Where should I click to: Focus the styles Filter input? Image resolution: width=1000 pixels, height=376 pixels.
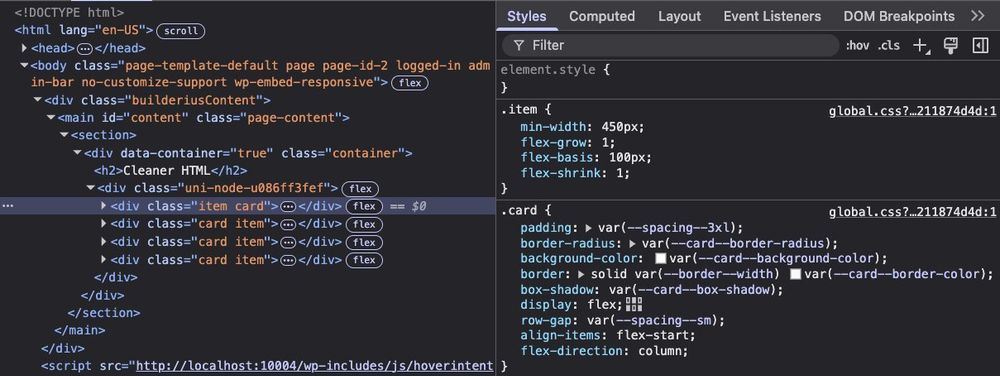(671, 45)
